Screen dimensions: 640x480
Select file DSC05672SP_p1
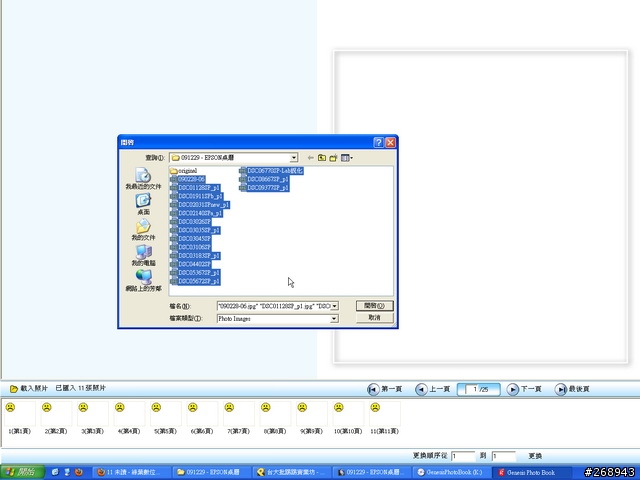coord(195,281)
